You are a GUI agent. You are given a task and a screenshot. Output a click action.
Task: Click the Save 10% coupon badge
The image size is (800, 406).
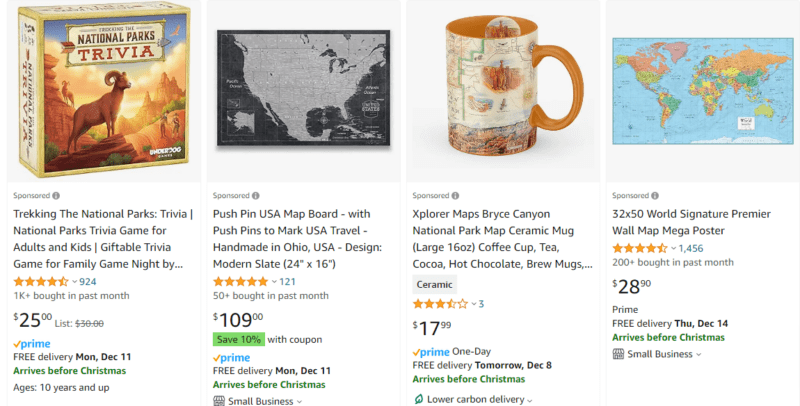click(238, 338)
